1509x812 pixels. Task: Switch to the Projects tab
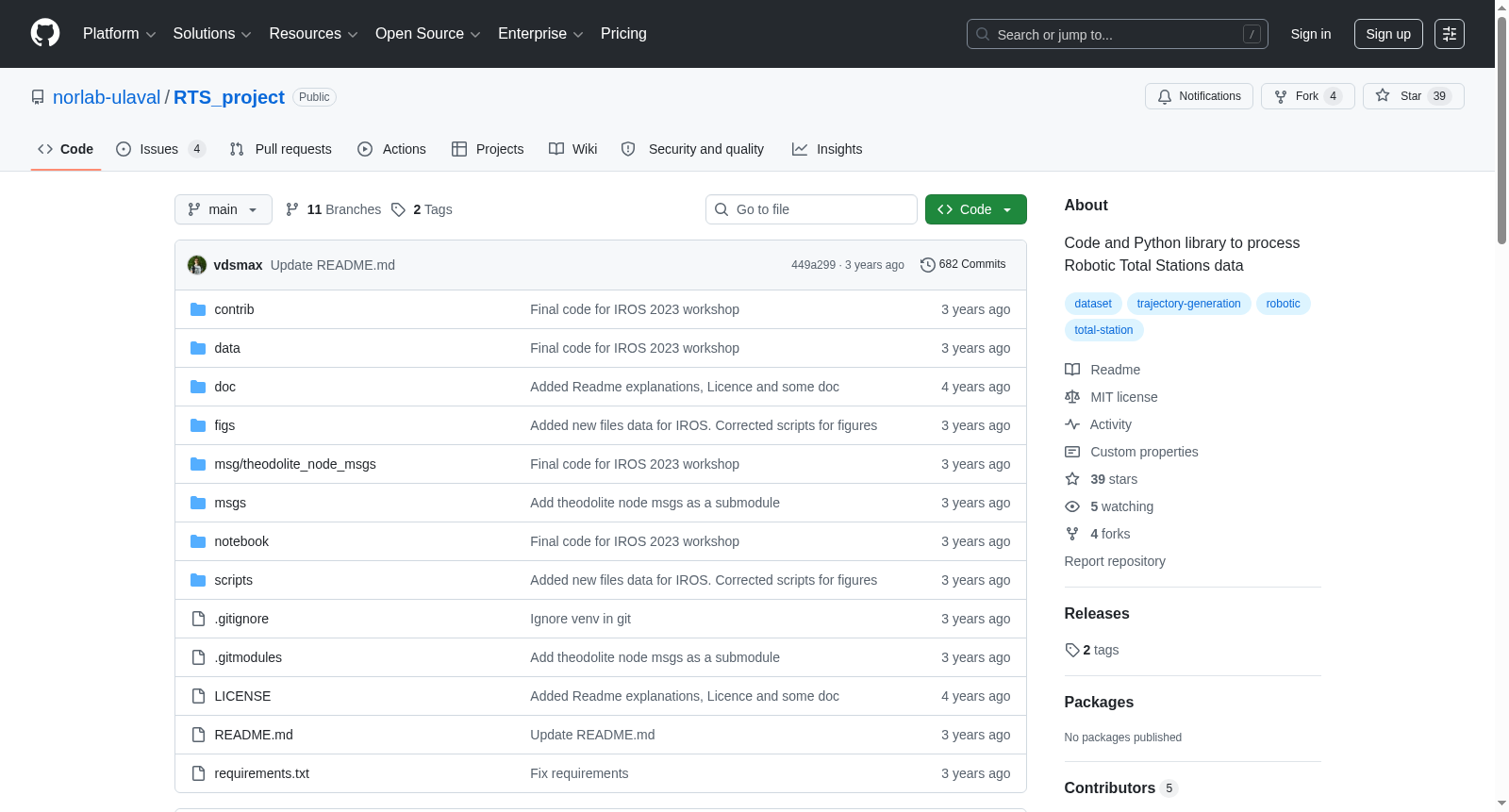coord(488,149)
